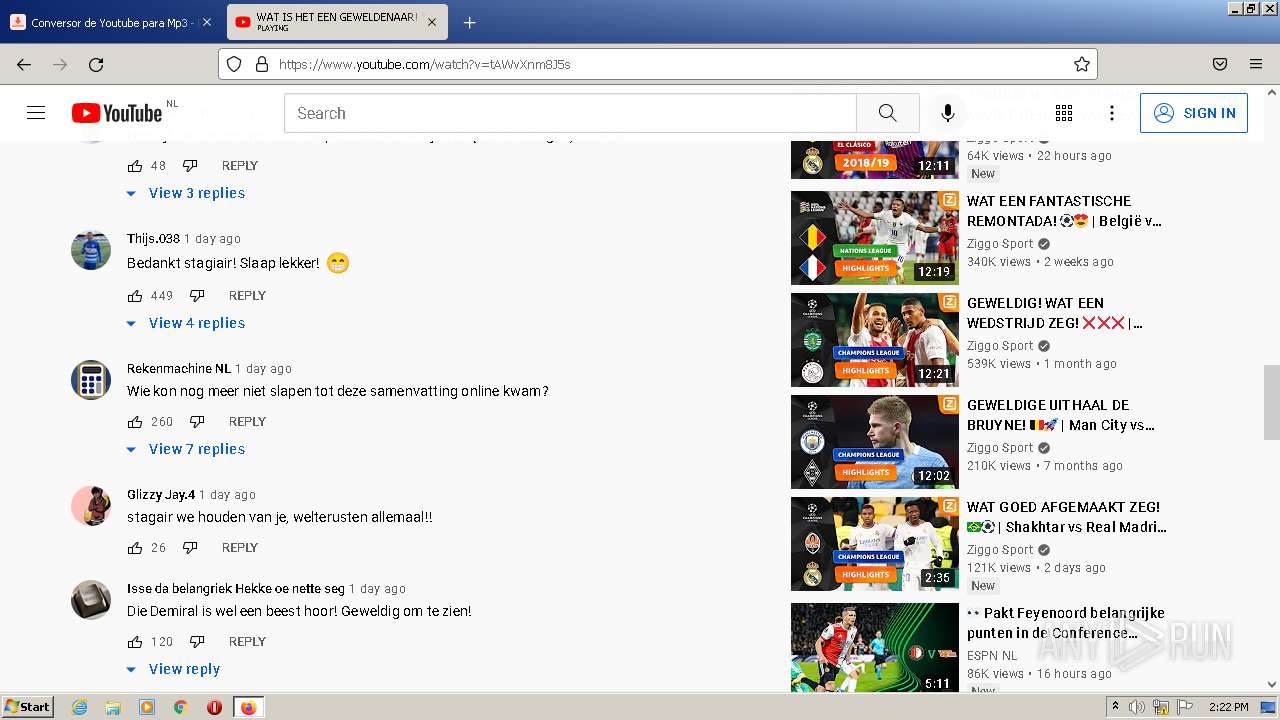Open the 12:21 Champions League highlights thumbnail
The image size is (1280, 720).
pos(875,340)
